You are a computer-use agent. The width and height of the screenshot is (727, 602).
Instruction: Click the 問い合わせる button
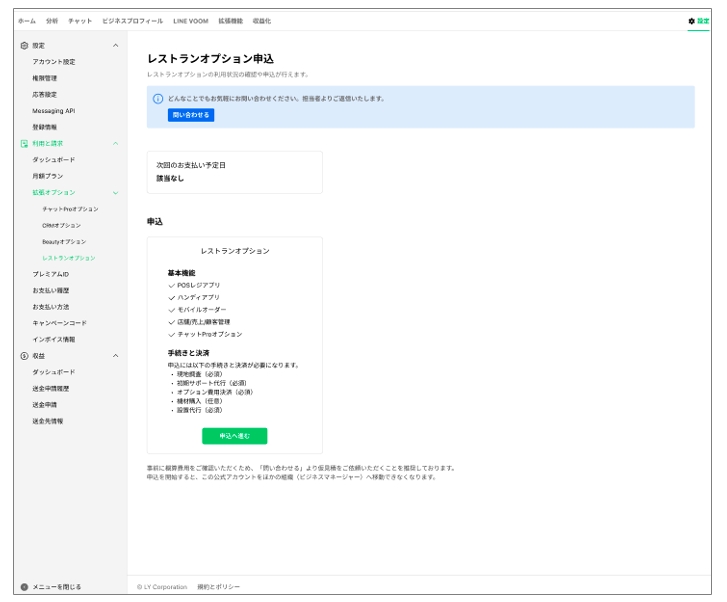(x=191, y=115)
